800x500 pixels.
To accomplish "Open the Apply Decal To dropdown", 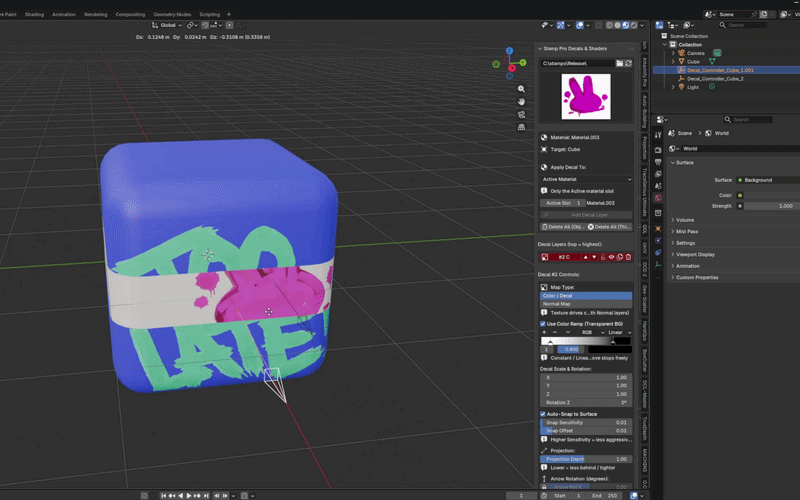I will tap(586, 179).
